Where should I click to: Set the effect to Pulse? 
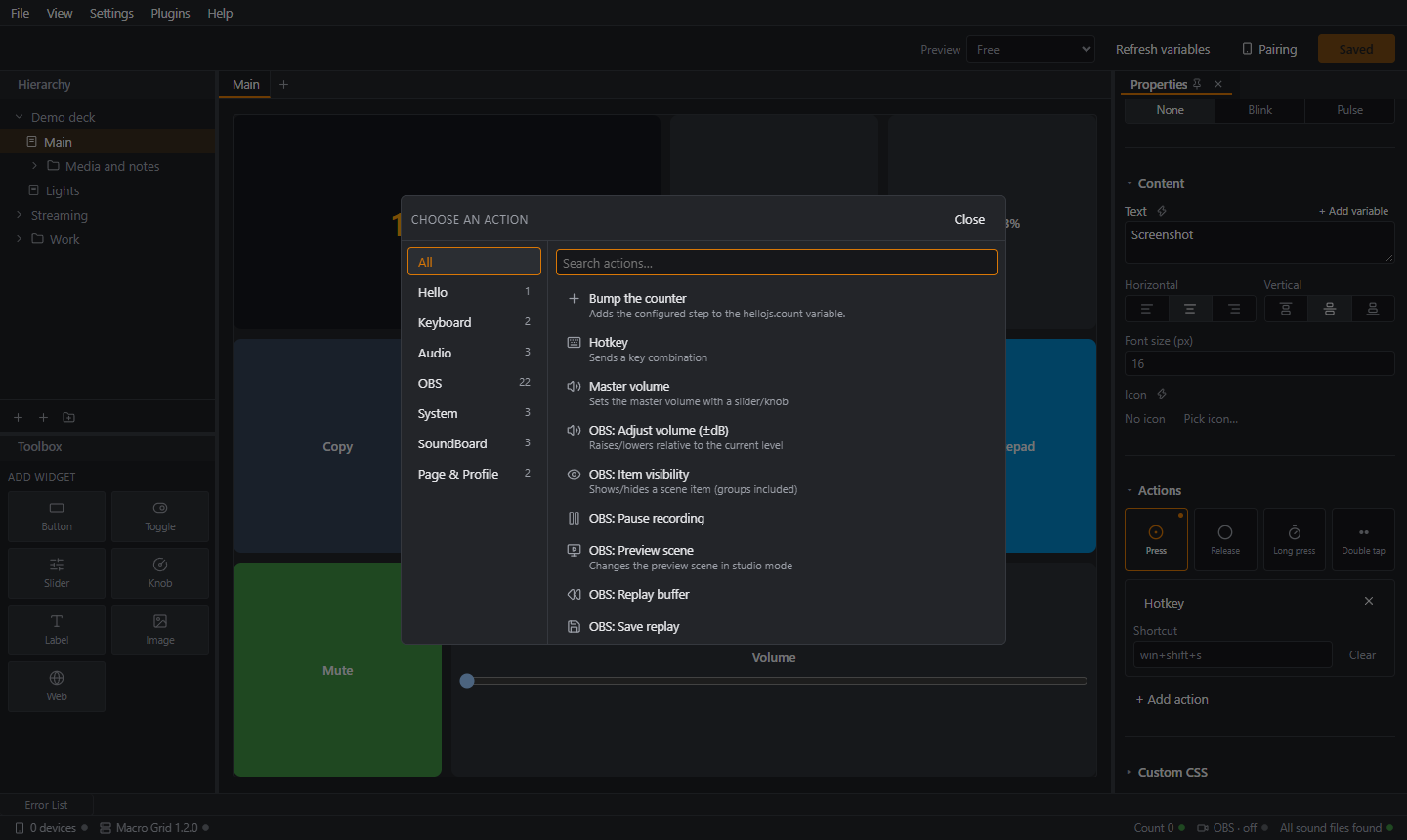(1349, 110)
